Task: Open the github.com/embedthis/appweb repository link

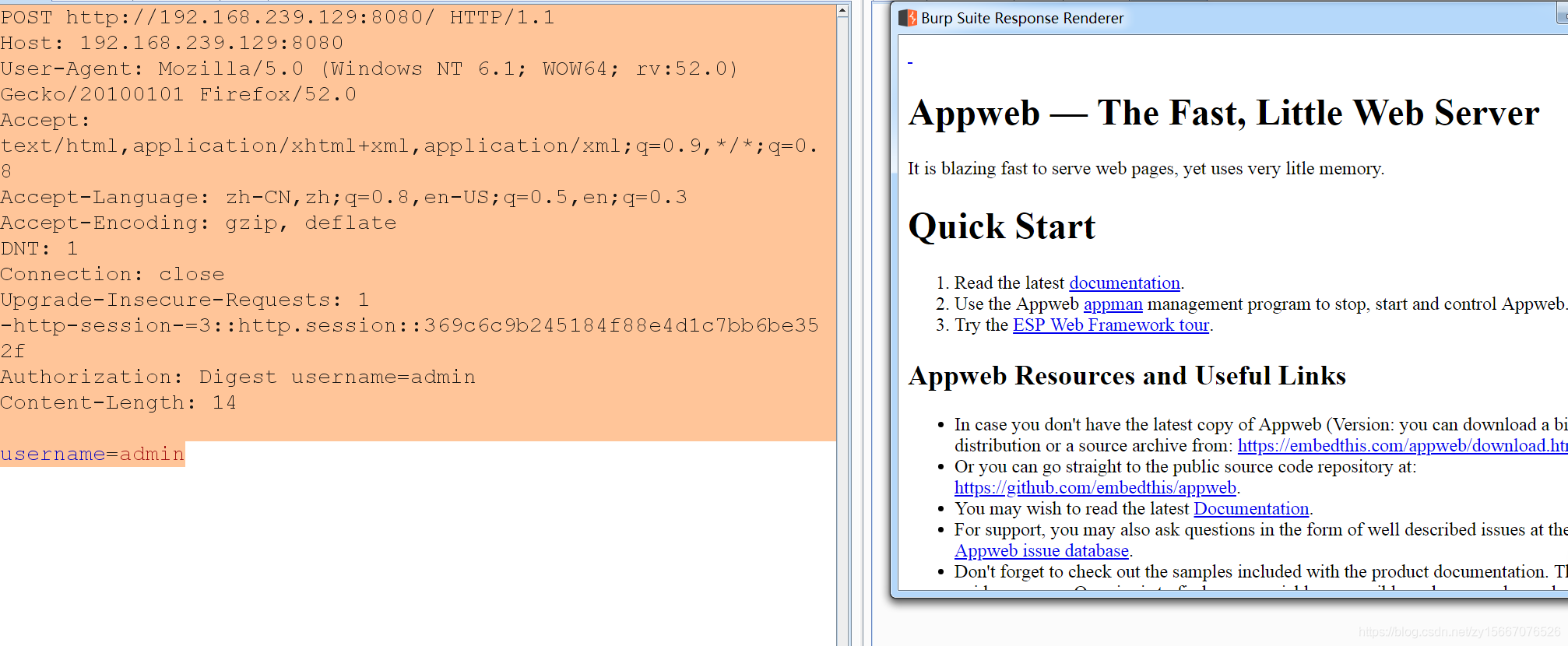Action: (1095, 488)
